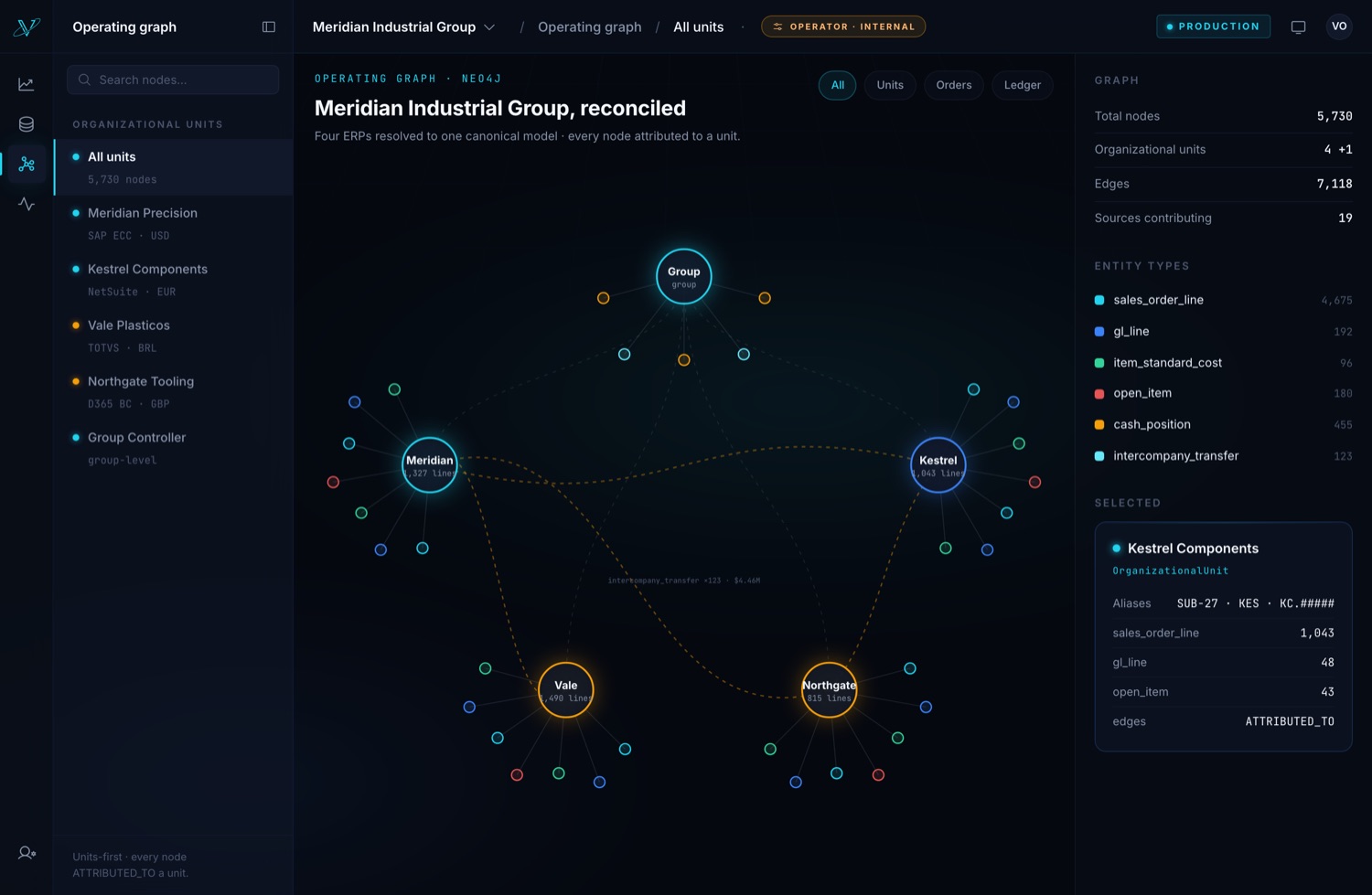Select the graph nodes sidebar icon
Viewport: 1372px width, 895px height.
click(x=27, y=165)
